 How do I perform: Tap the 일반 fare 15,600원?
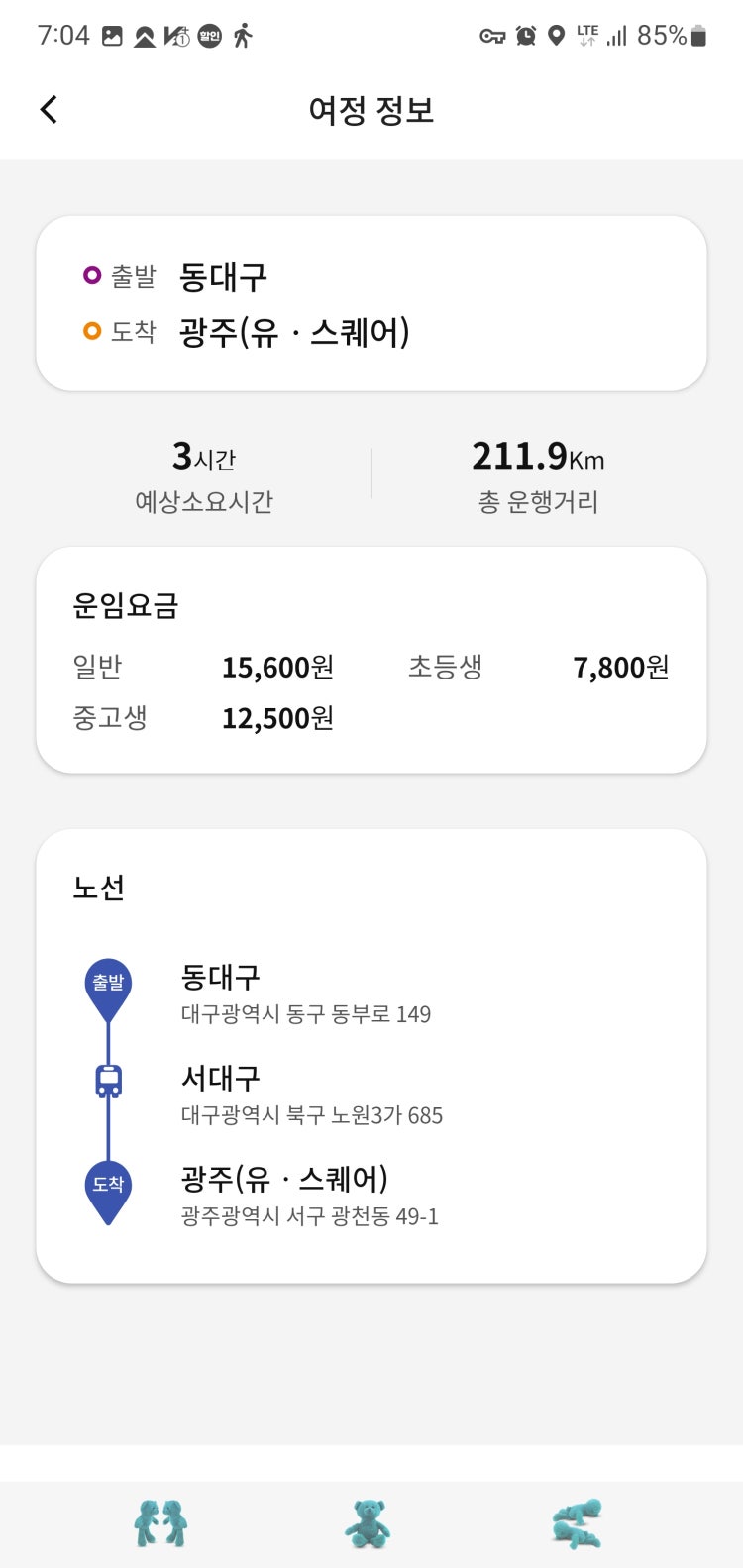(277, 668)
